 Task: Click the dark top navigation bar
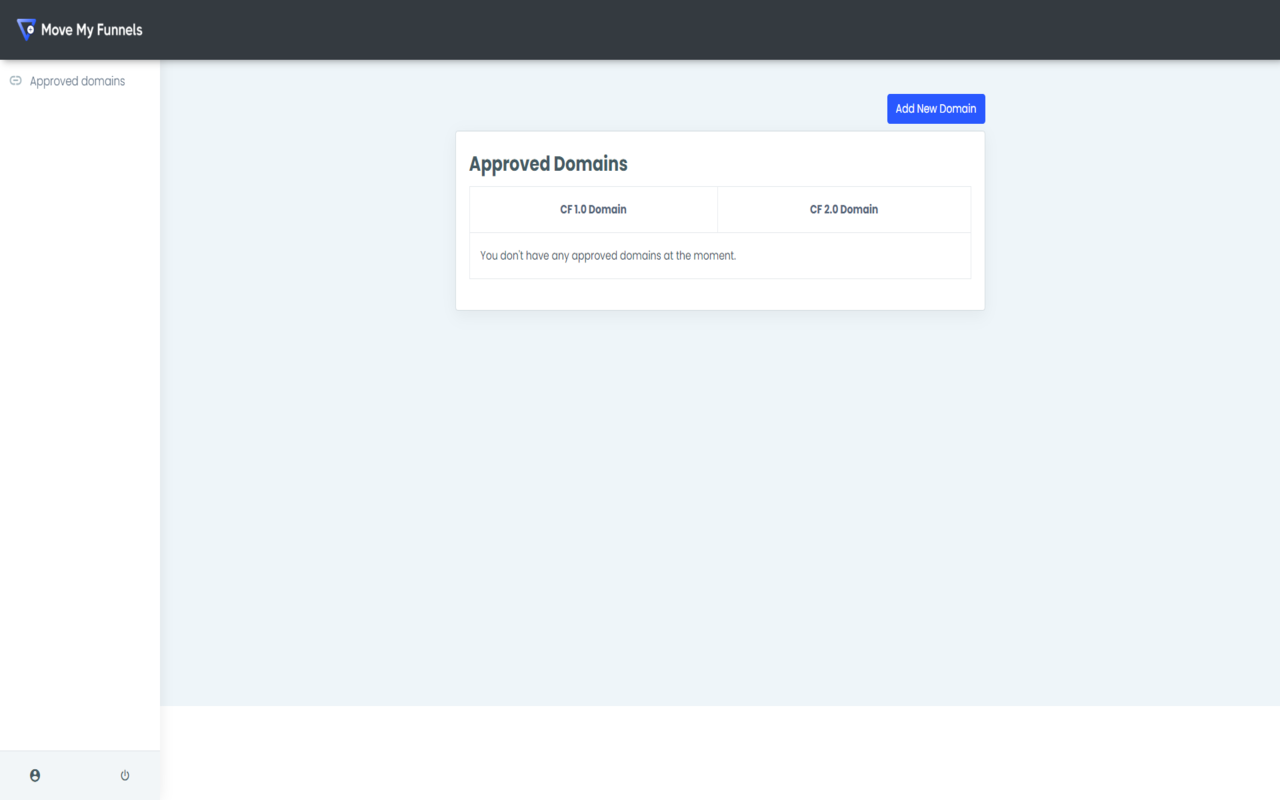(x=640, y=29)
